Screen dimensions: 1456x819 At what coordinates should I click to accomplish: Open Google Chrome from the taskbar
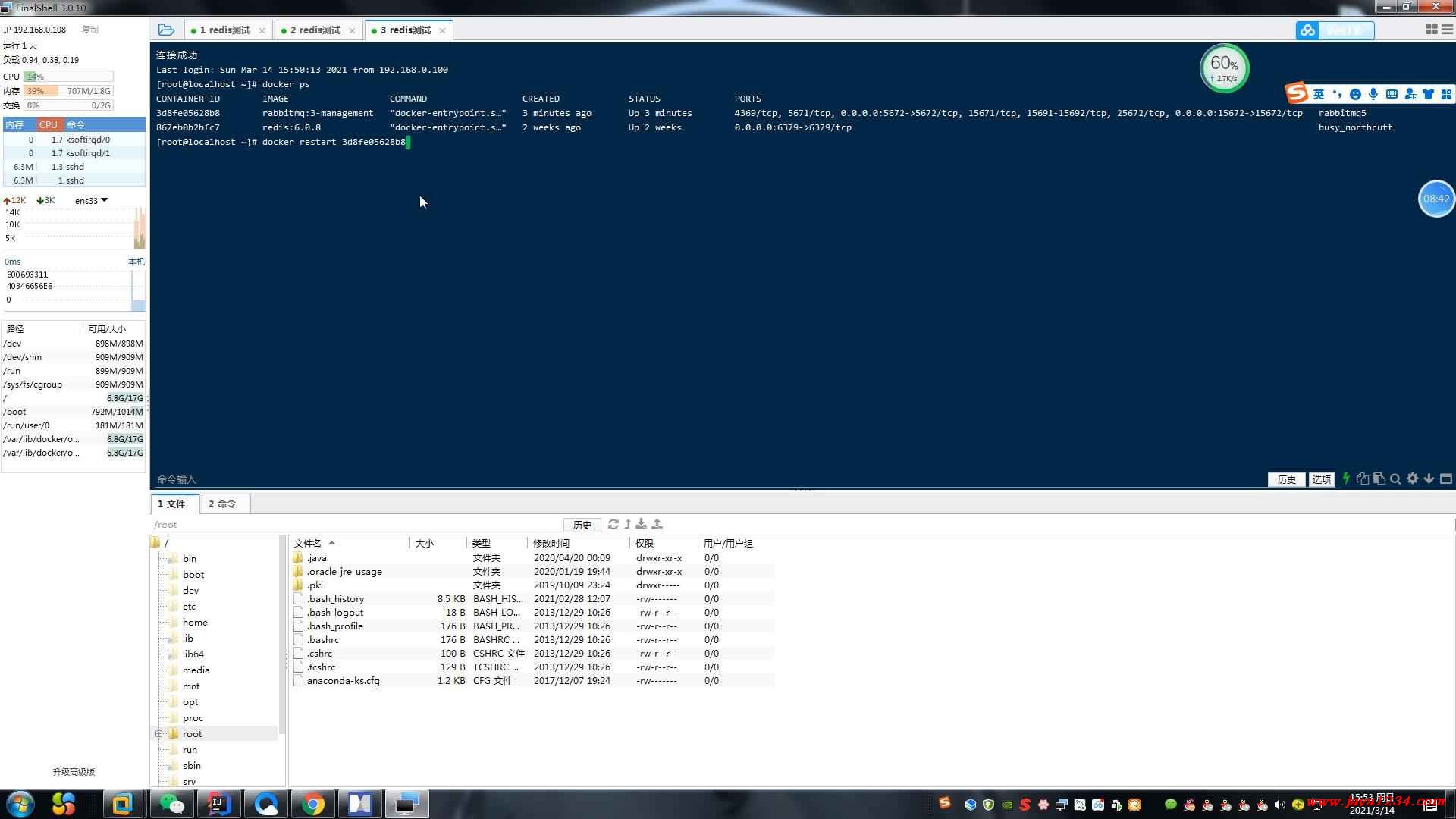click(x=313, y=804)
